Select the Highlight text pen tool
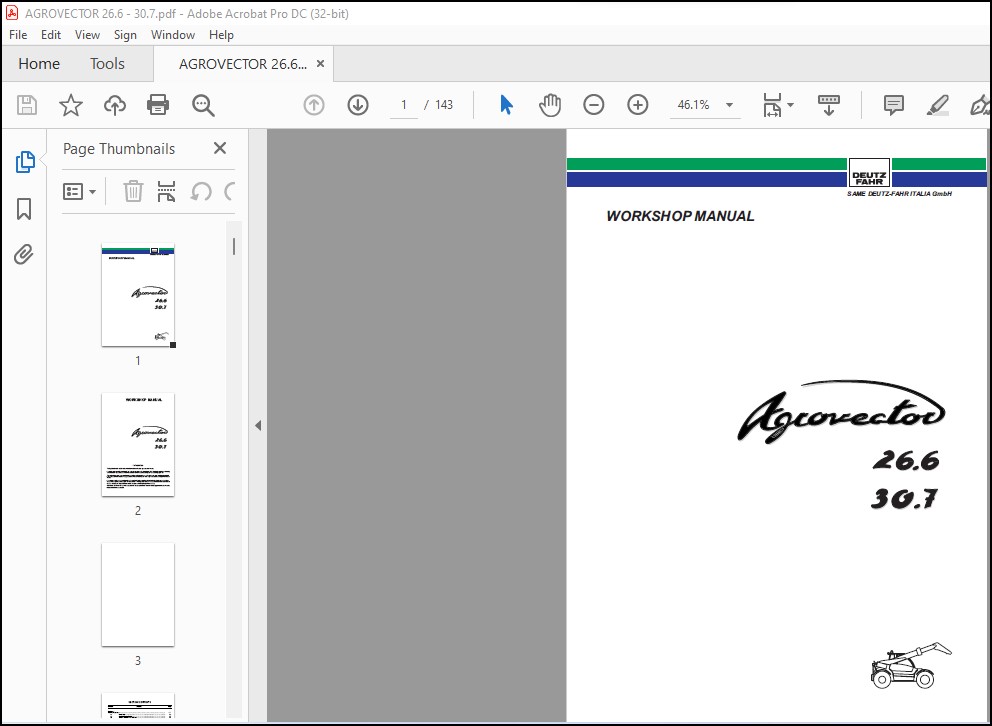 [x=937, y=105]
